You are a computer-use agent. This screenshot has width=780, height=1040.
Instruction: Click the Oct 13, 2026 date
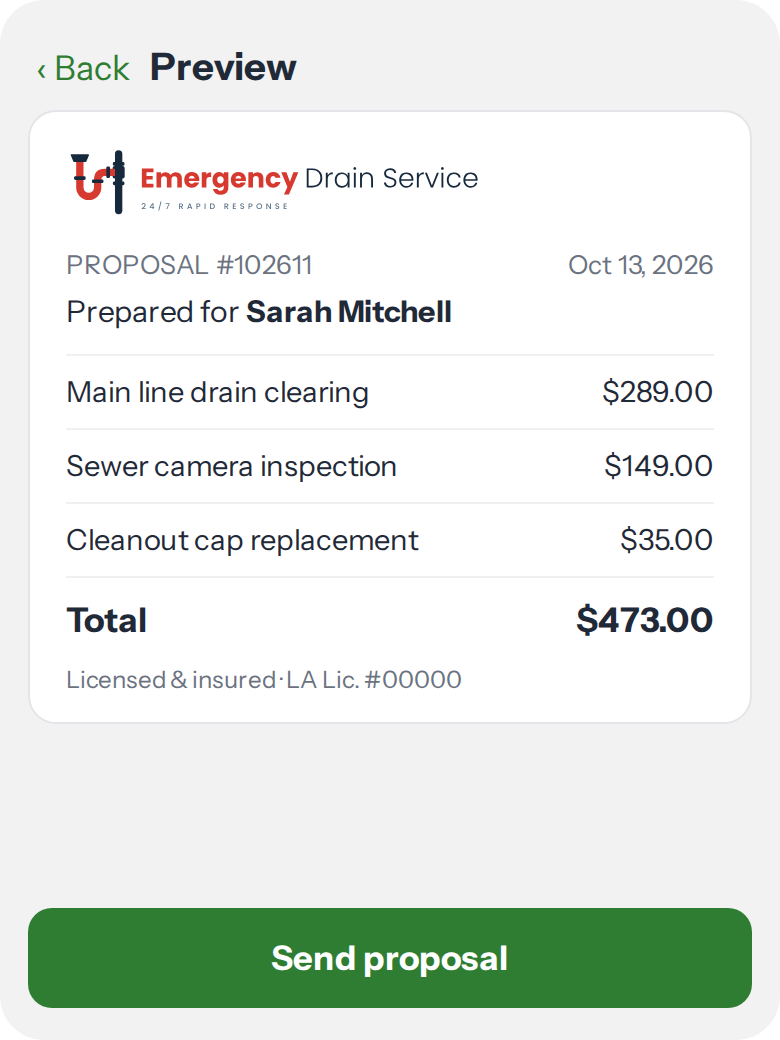(640, 265)
